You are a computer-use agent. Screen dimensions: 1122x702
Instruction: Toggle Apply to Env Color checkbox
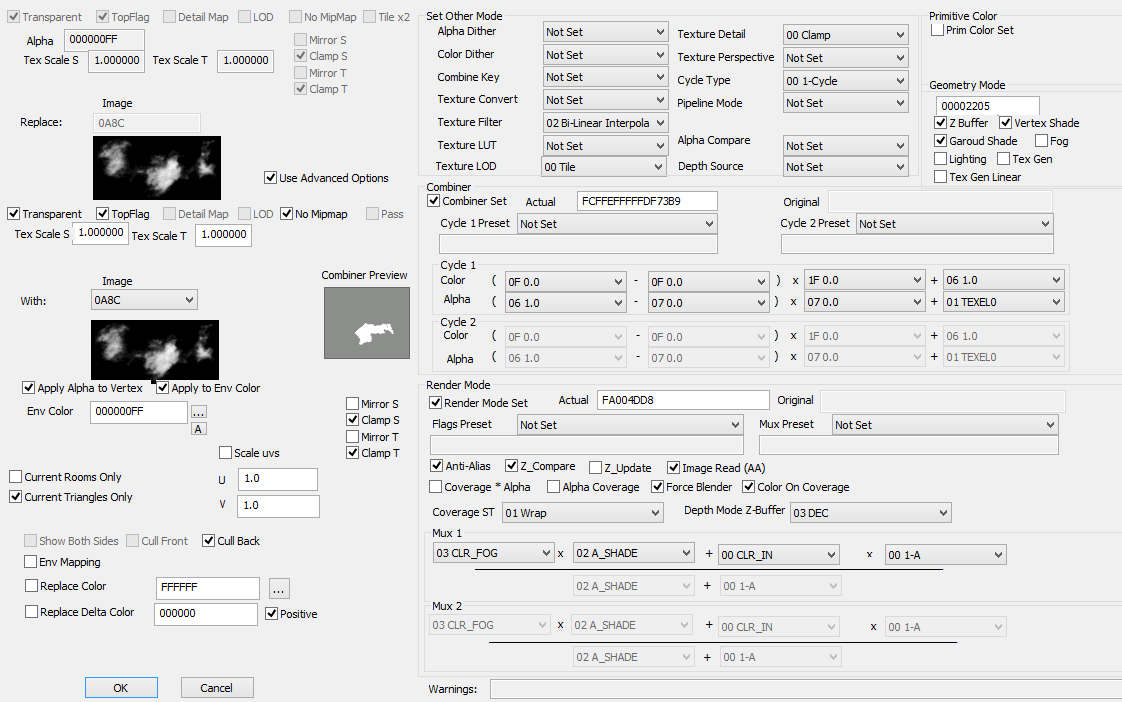(162, 387)
